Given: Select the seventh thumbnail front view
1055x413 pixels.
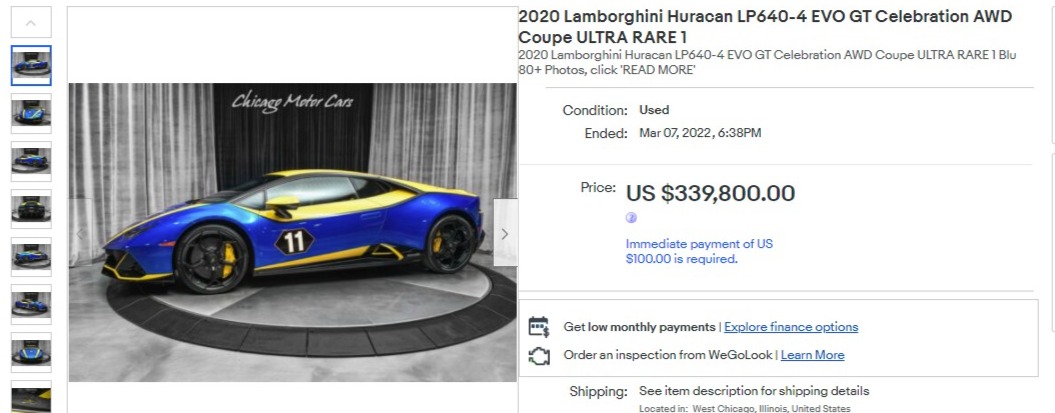Looking at the screenshot, I should (31, 352).
